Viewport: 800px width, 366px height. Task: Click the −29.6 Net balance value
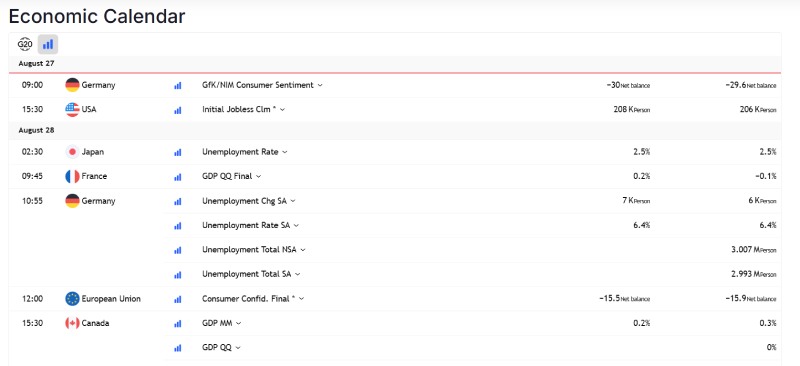click(751, 85)
